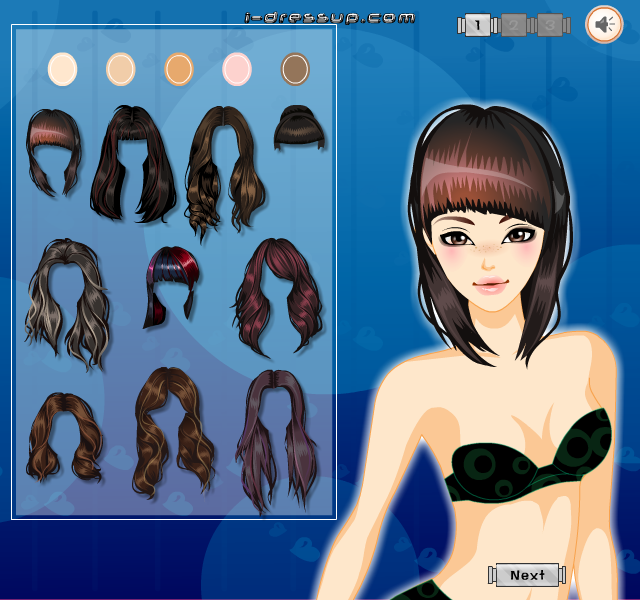Mute the game sound with speaker icon
The image size is (640, 600).
[604, 24]
